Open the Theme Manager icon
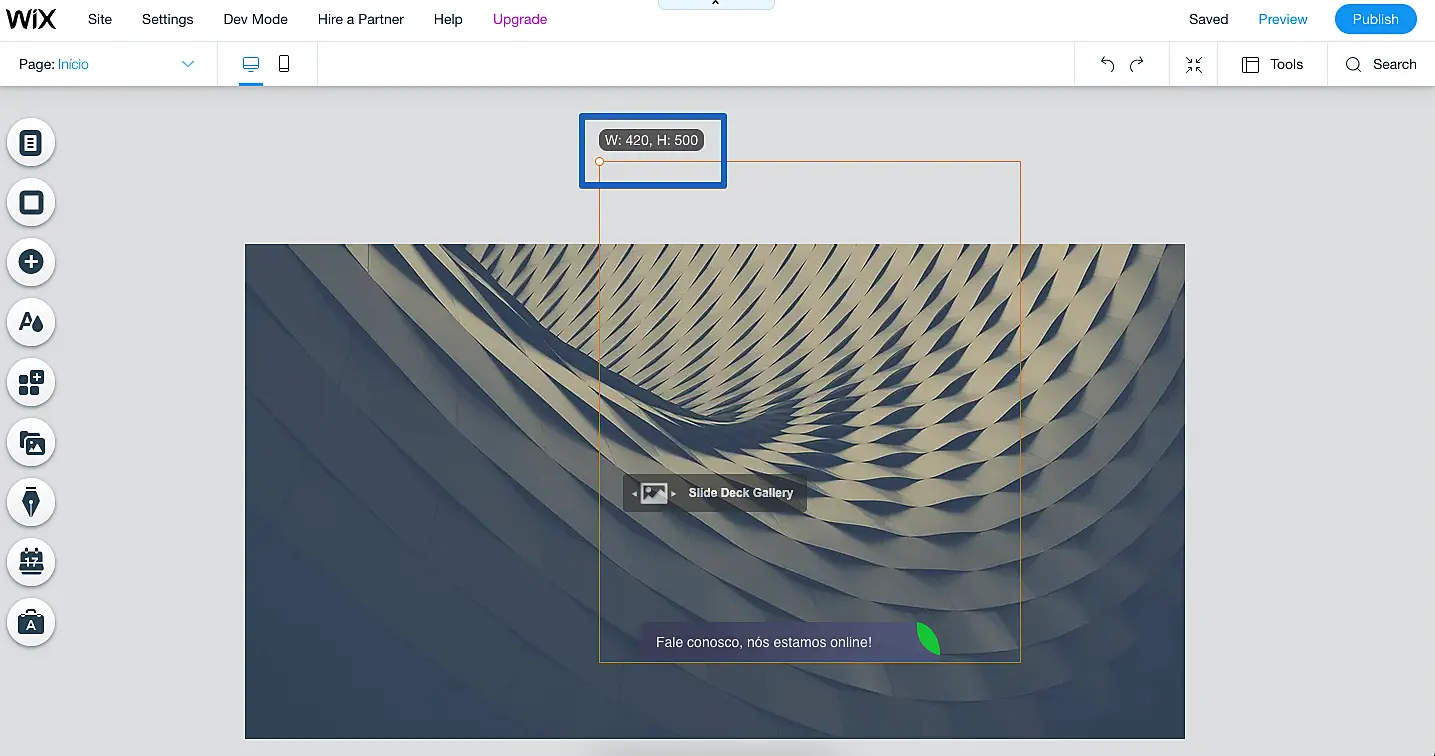1435x756 pixels. [x=31, y=322]
